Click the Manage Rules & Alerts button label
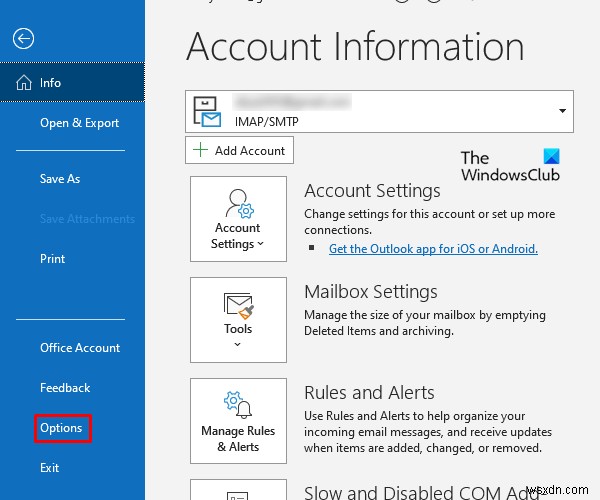The width and height of the screenshot is (600, 500). 238,438
